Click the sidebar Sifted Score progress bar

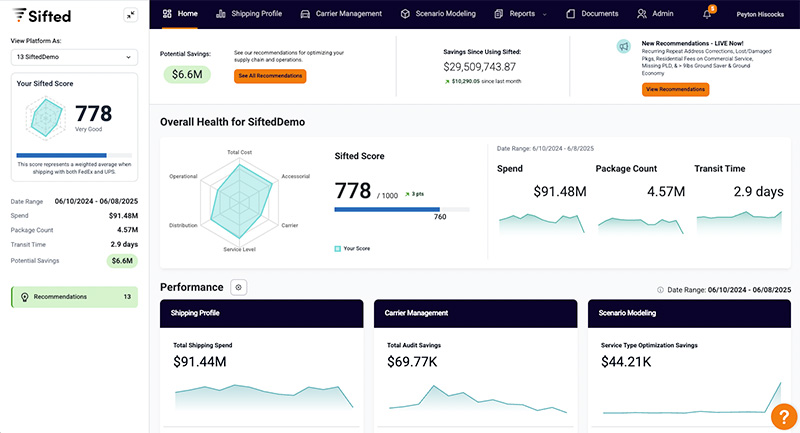click(75, 155)
